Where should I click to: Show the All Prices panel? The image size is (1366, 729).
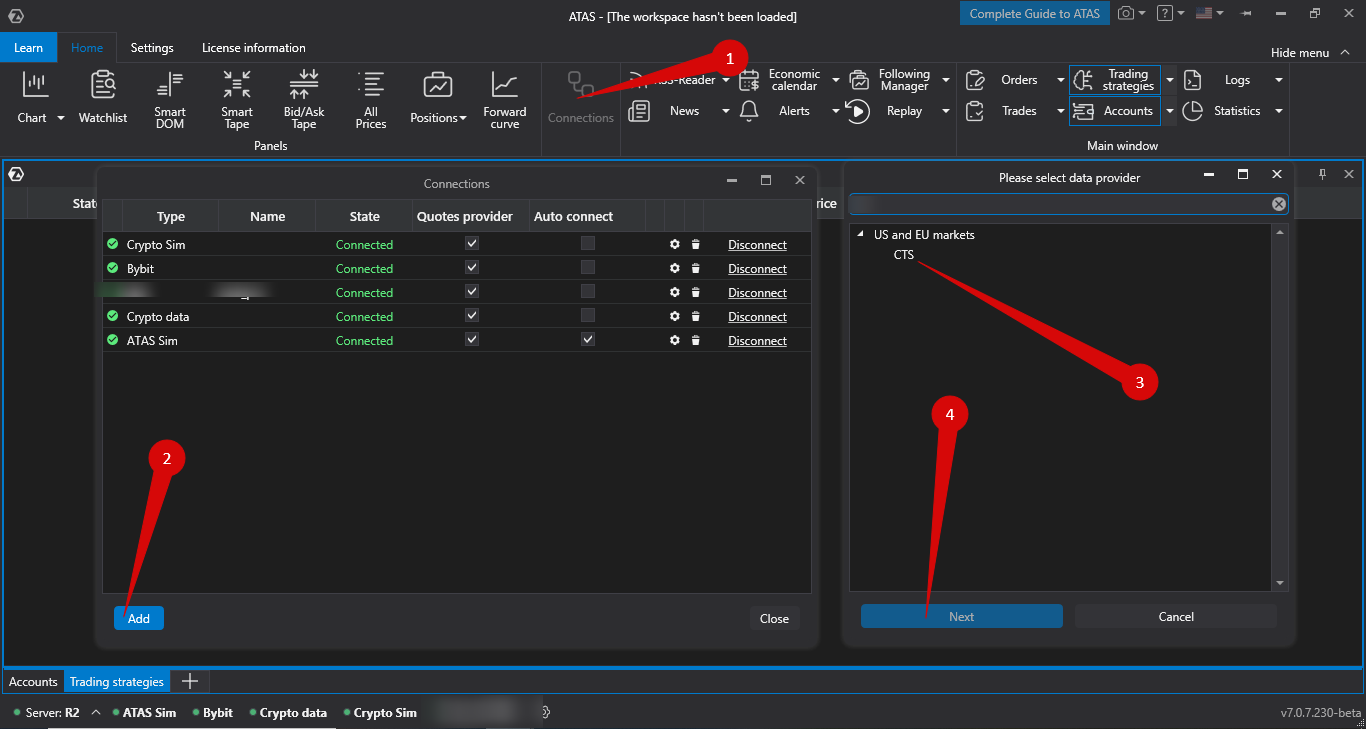click(x=371, y=100)
